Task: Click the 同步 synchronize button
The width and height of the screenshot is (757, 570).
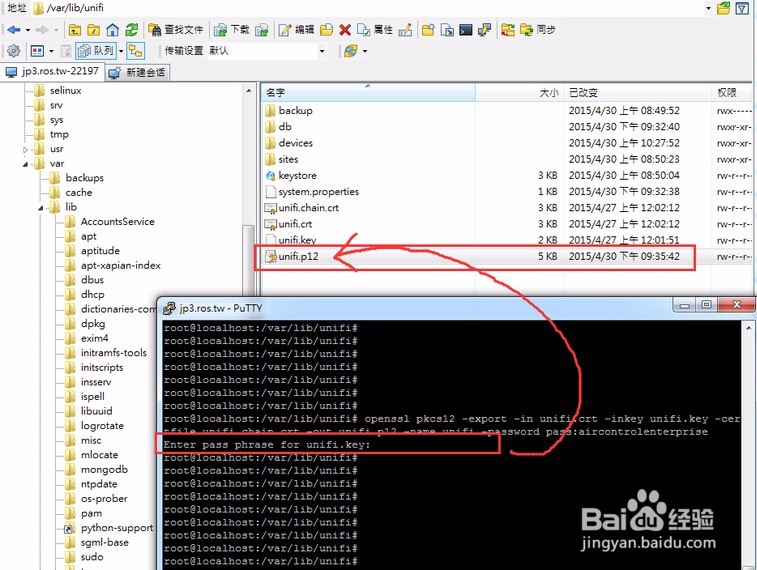Action: (x=537, y=30)
